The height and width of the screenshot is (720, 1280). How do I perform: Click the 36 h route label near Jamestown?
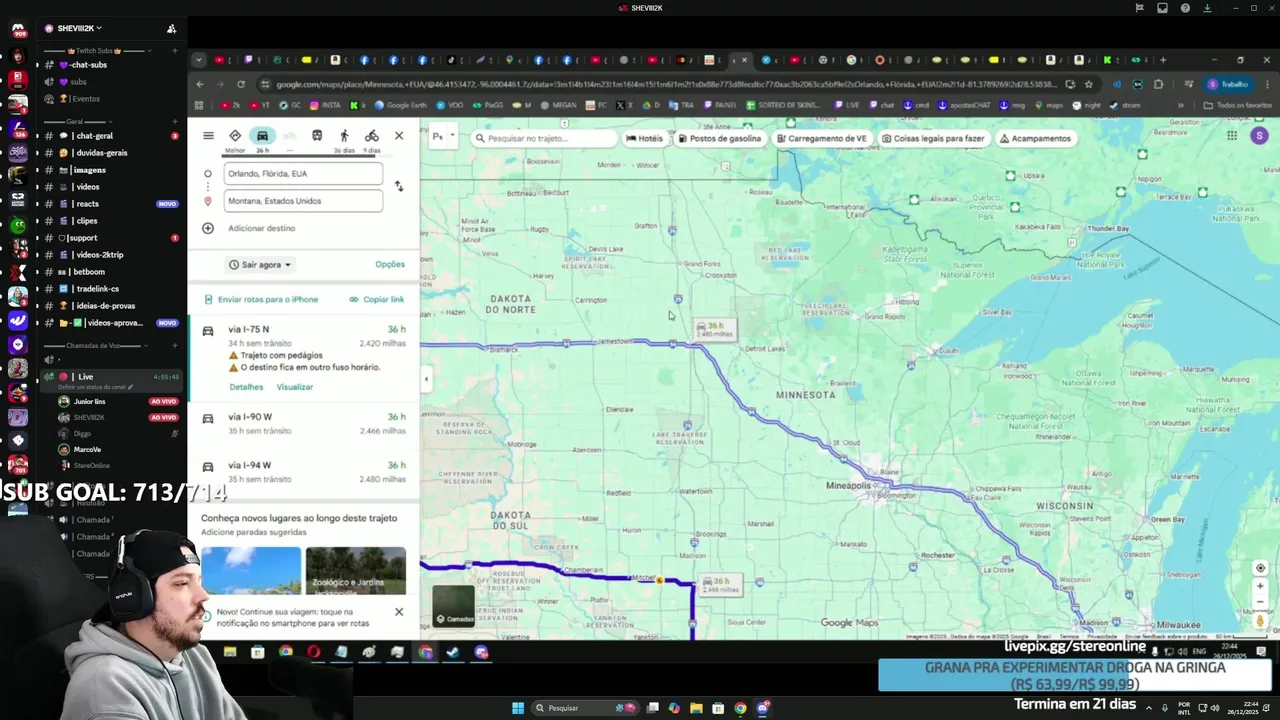click(715, 330)
